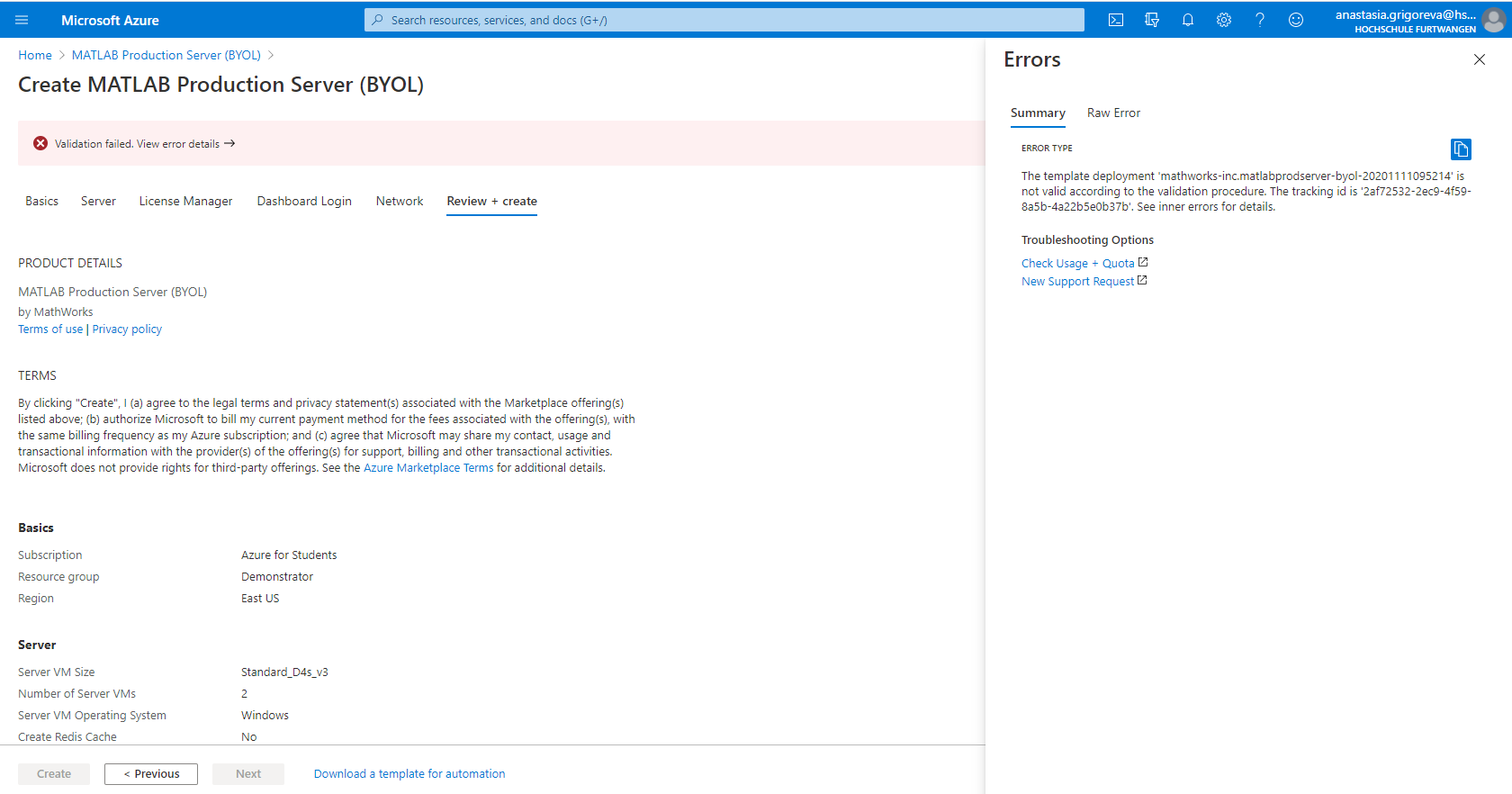Open the account avatar menu

1494,20
